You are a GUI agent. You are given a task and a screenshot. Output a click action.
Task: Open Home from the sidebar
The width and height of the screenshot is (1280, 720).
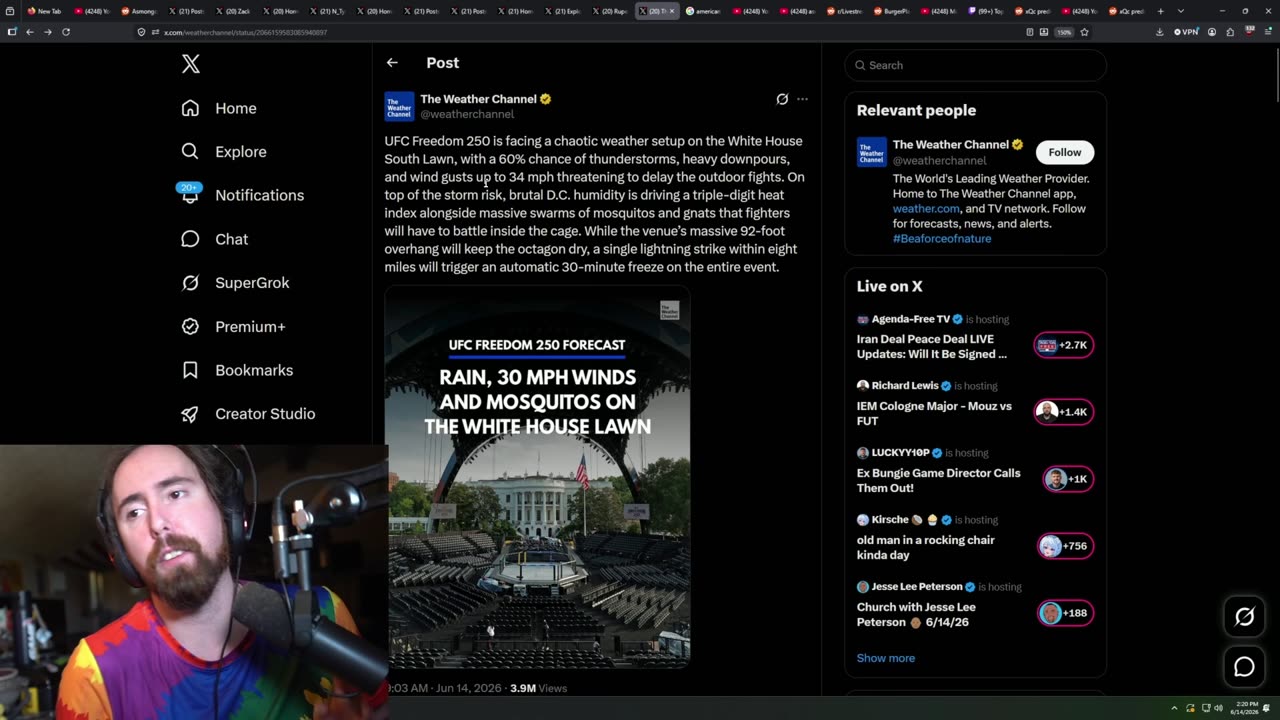pos(219,108)
